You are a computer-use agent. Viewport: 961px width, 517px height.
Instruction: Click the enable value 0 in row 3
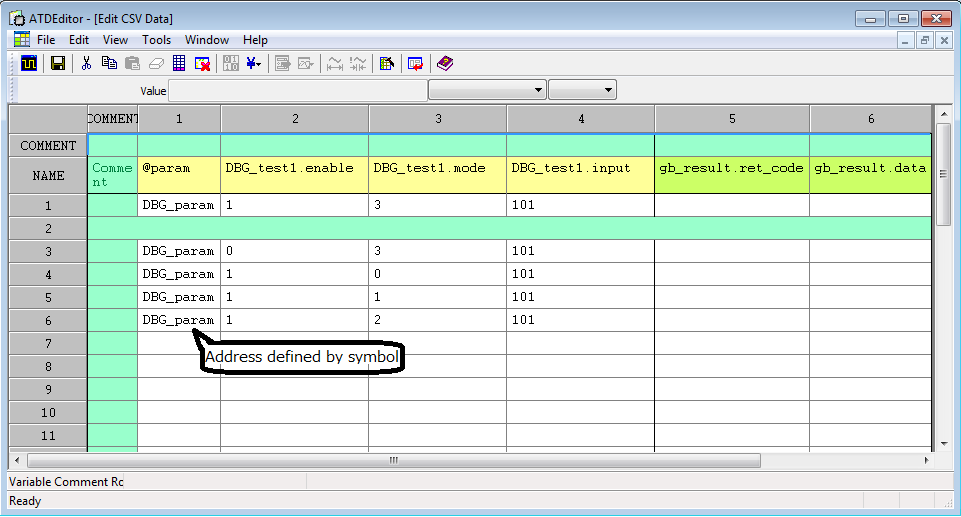coord(295,251)
